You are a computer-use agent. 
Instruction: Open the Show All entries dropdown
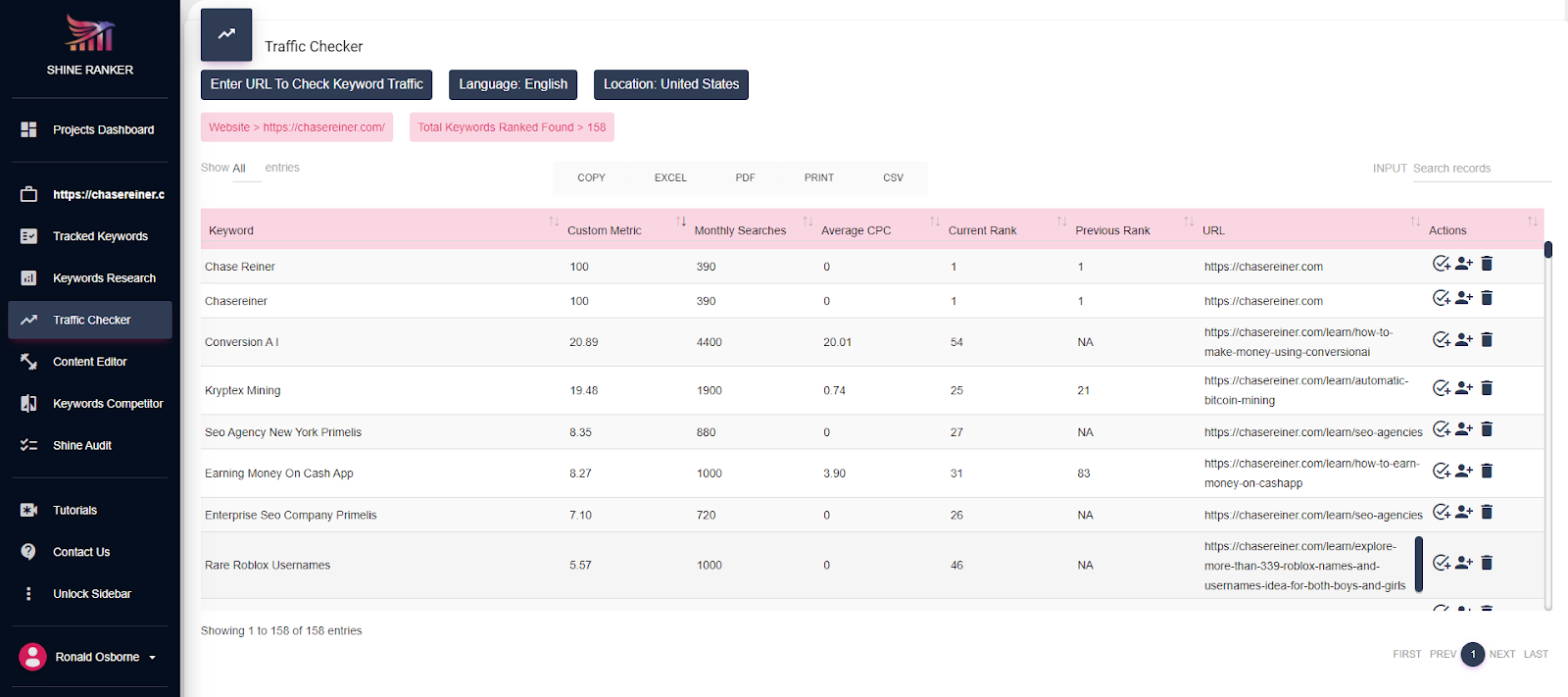click(246, 169)
